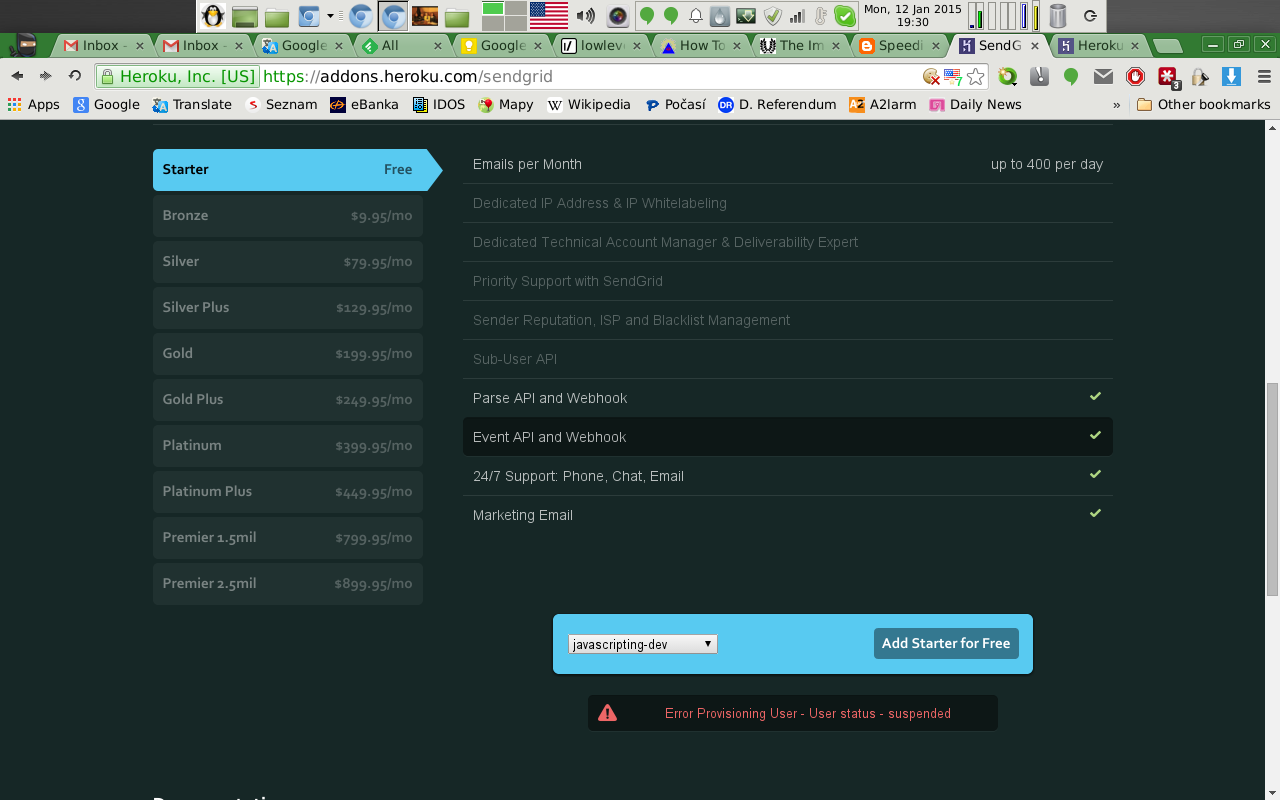Open the translate flag icon in address bar

(x=953, y=76)
